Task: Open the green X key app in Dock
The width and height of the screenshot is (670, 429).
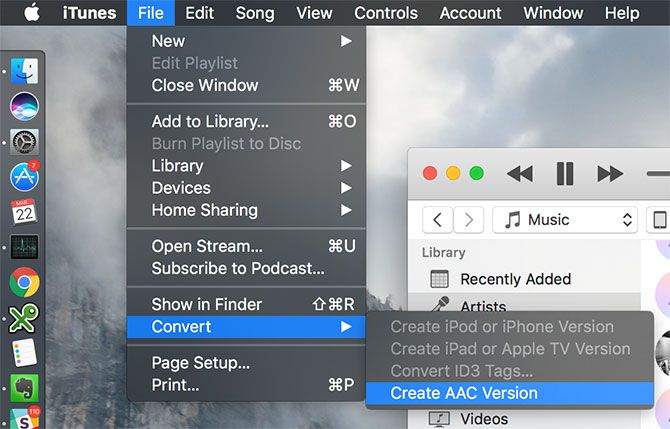Action: click(24, 317)
